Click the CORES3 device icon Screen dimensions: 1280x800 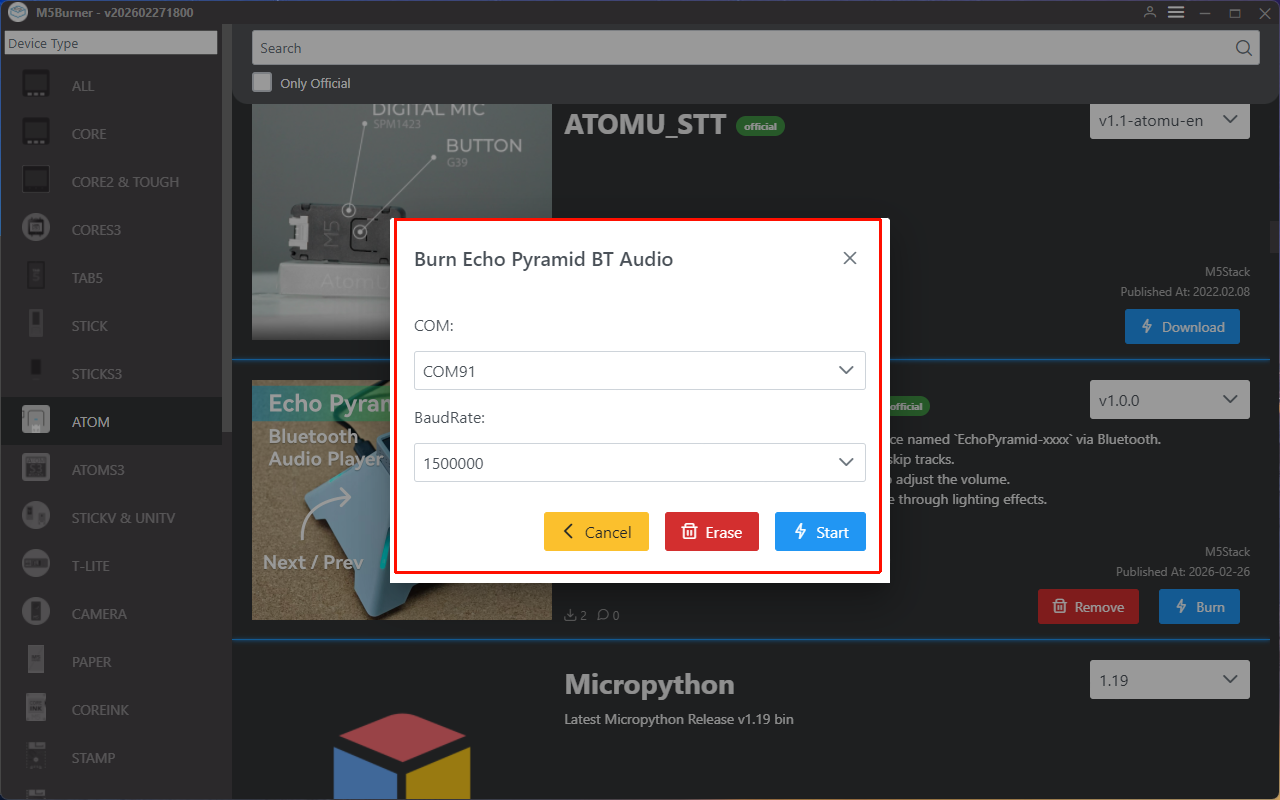(36, 229)
